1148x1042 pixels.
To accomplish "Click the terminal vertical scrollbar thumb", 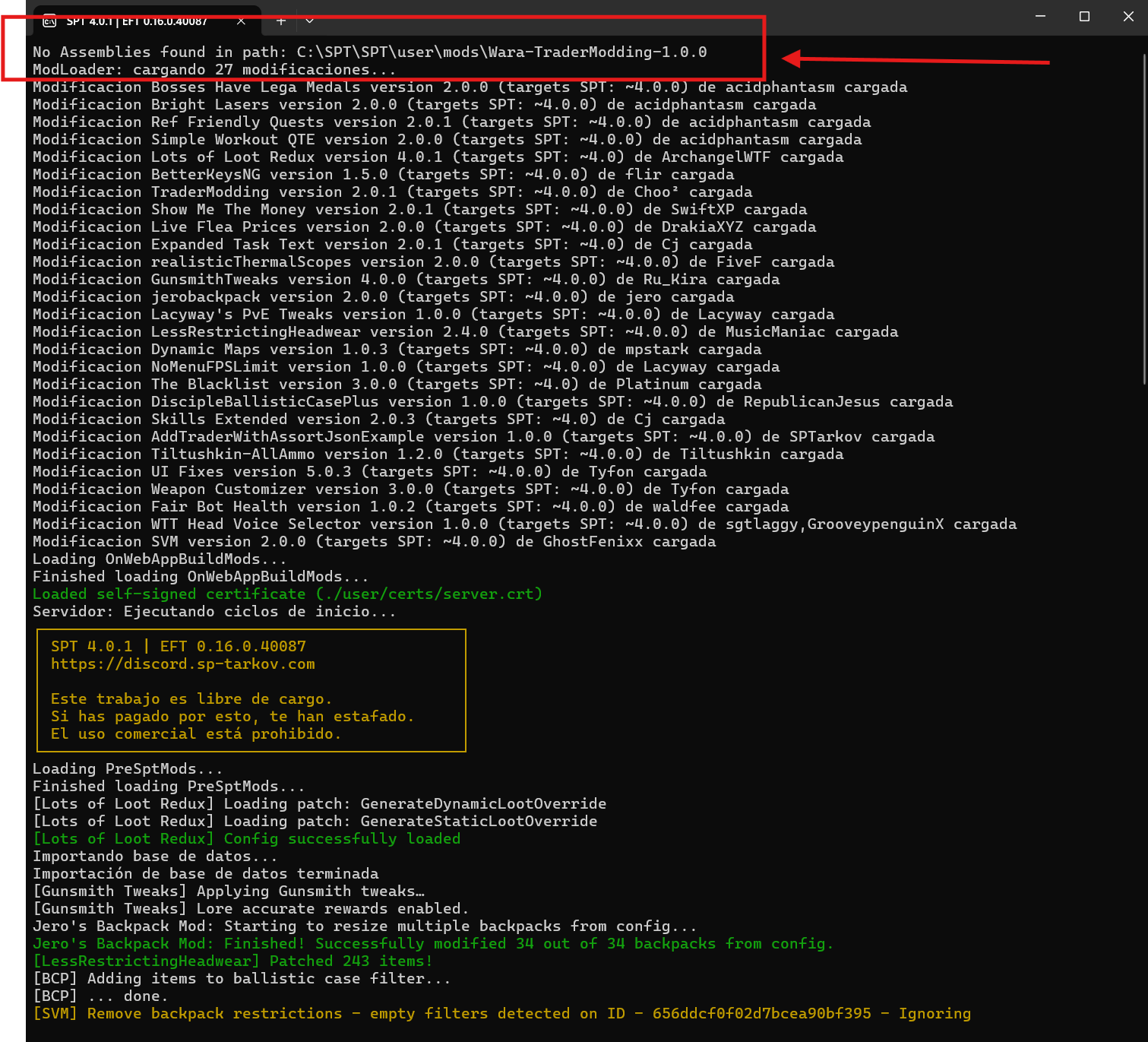I will pos(1143,219).
